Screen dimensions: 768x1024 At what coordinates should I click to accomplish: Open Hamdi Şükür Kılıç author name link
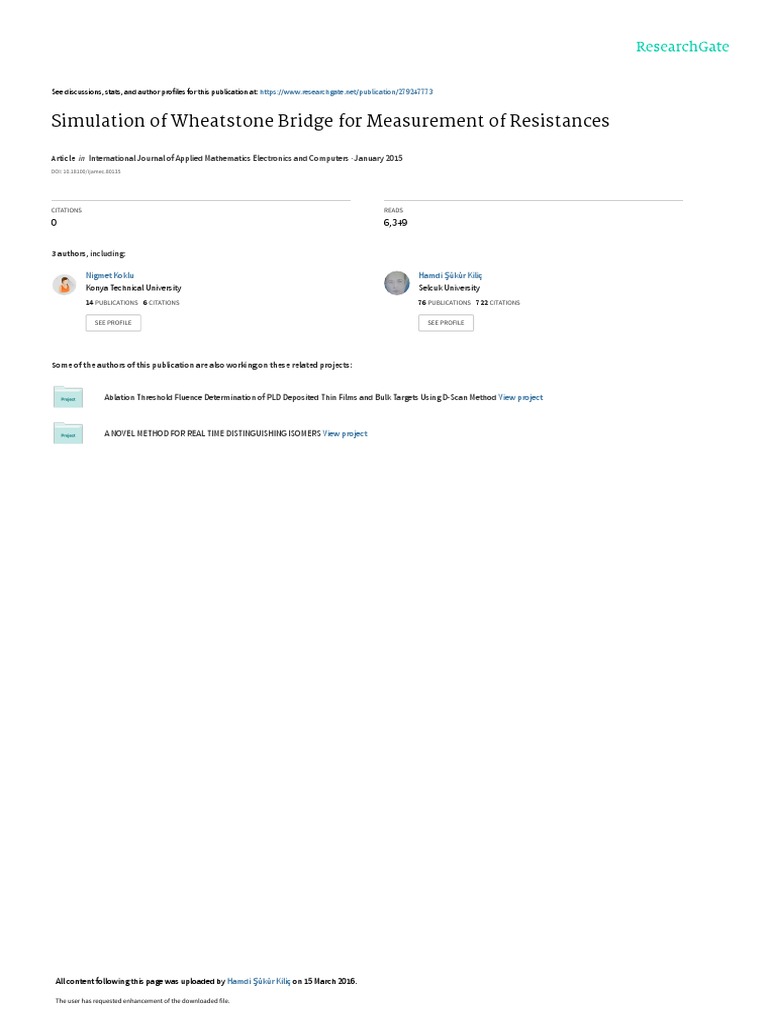pos(450,276)
